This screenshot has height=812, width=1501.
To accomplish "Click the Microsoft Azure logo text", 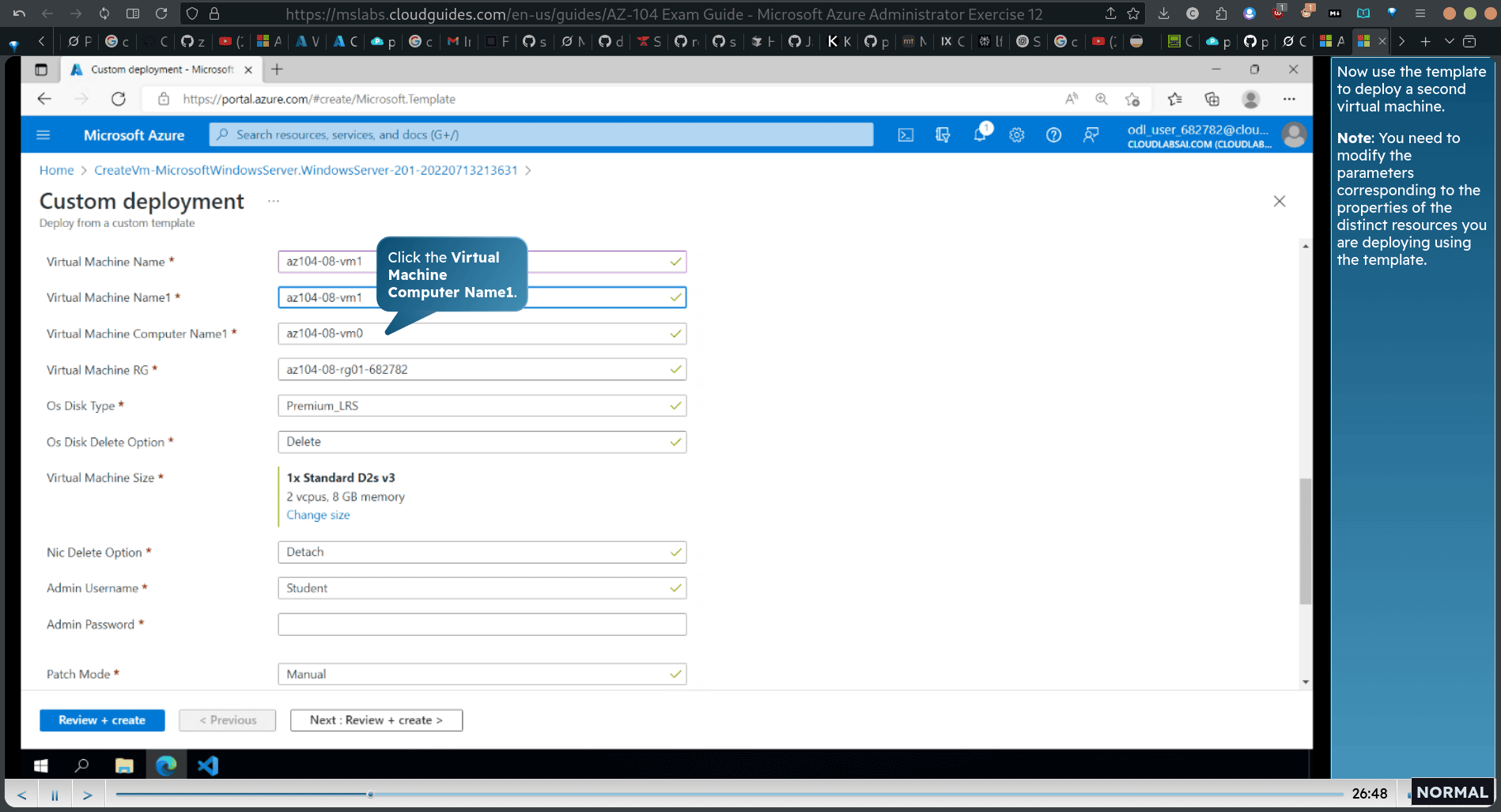I will (134, 135).
